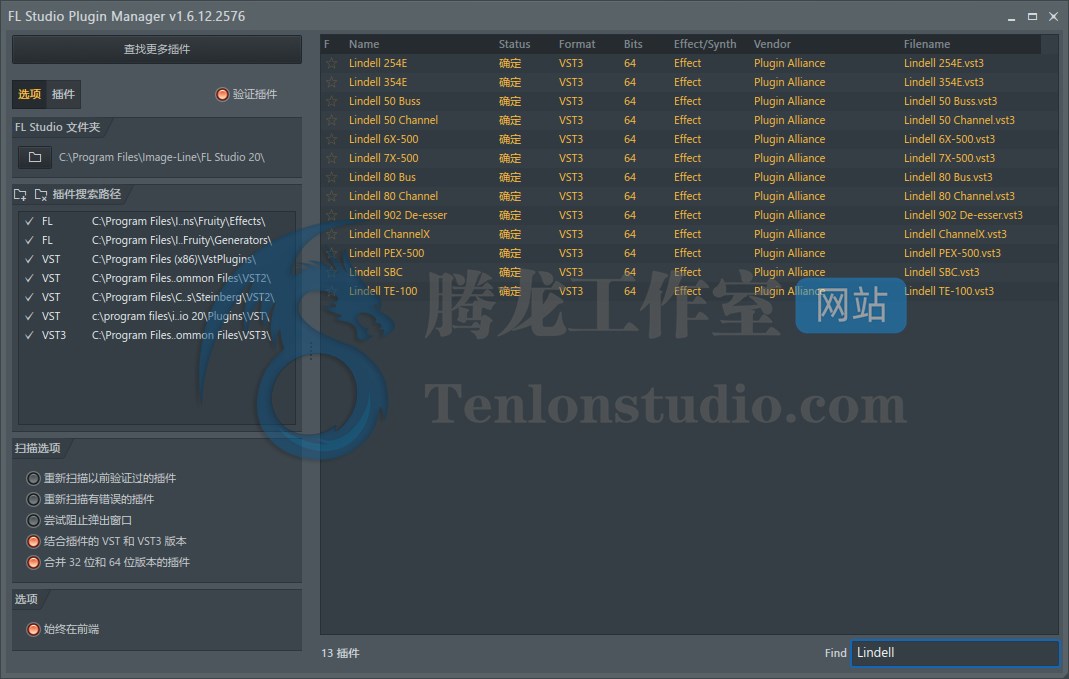The image size is (1069, 679).
Task: Disable 合并 32 位和 64 位版本的插件
Action: point(33,562)
